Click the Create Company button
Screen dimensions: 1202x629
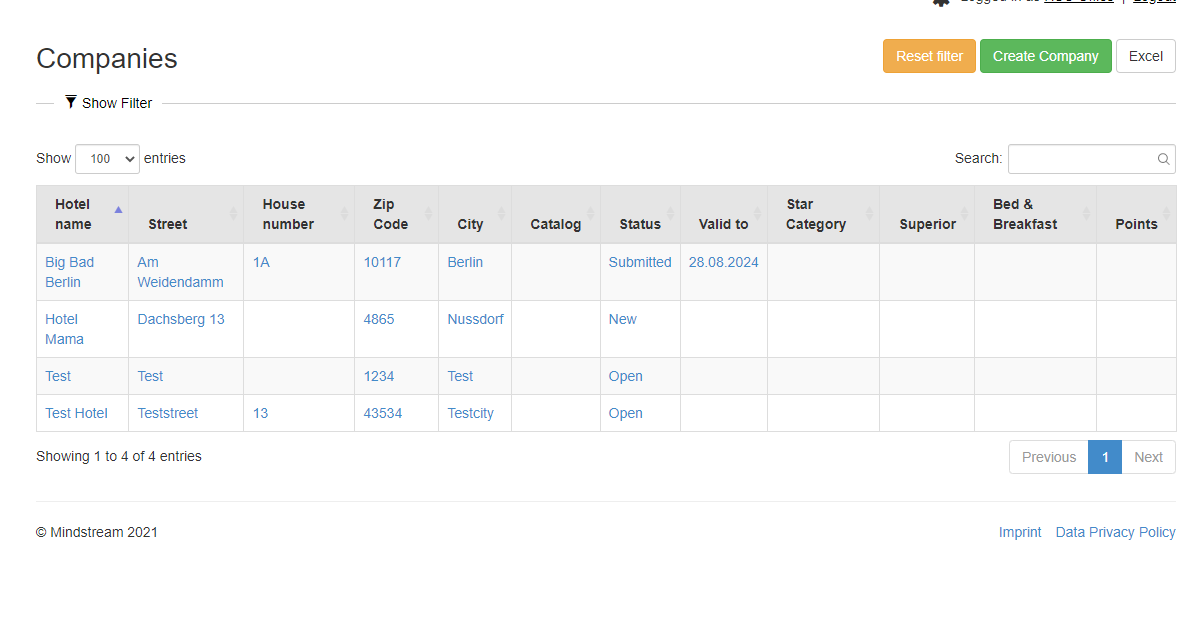coord(1045,56)
